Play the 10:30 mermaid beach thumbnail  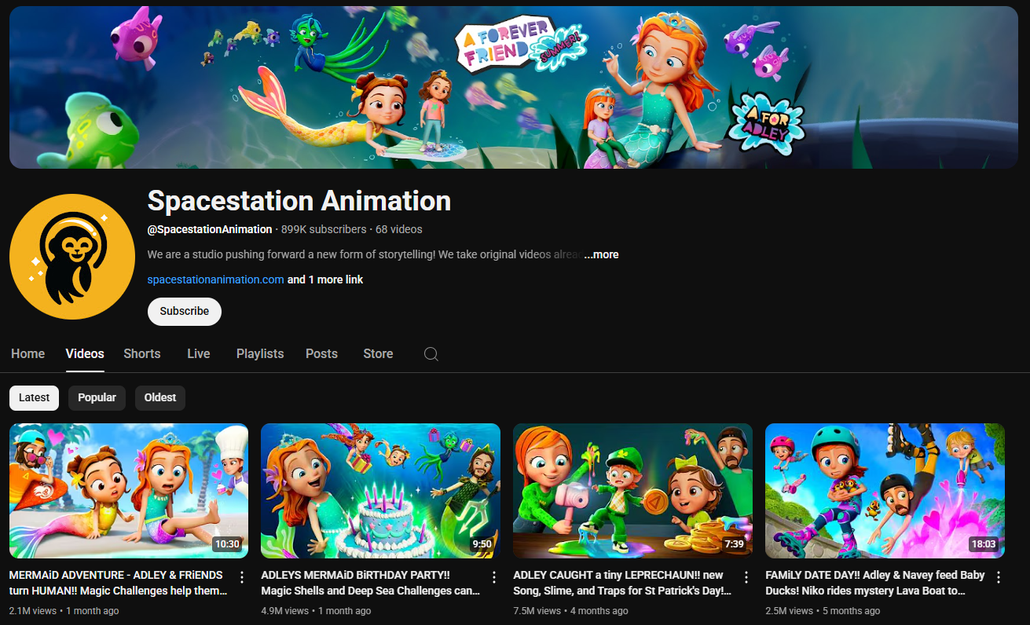tap(129, 491)
